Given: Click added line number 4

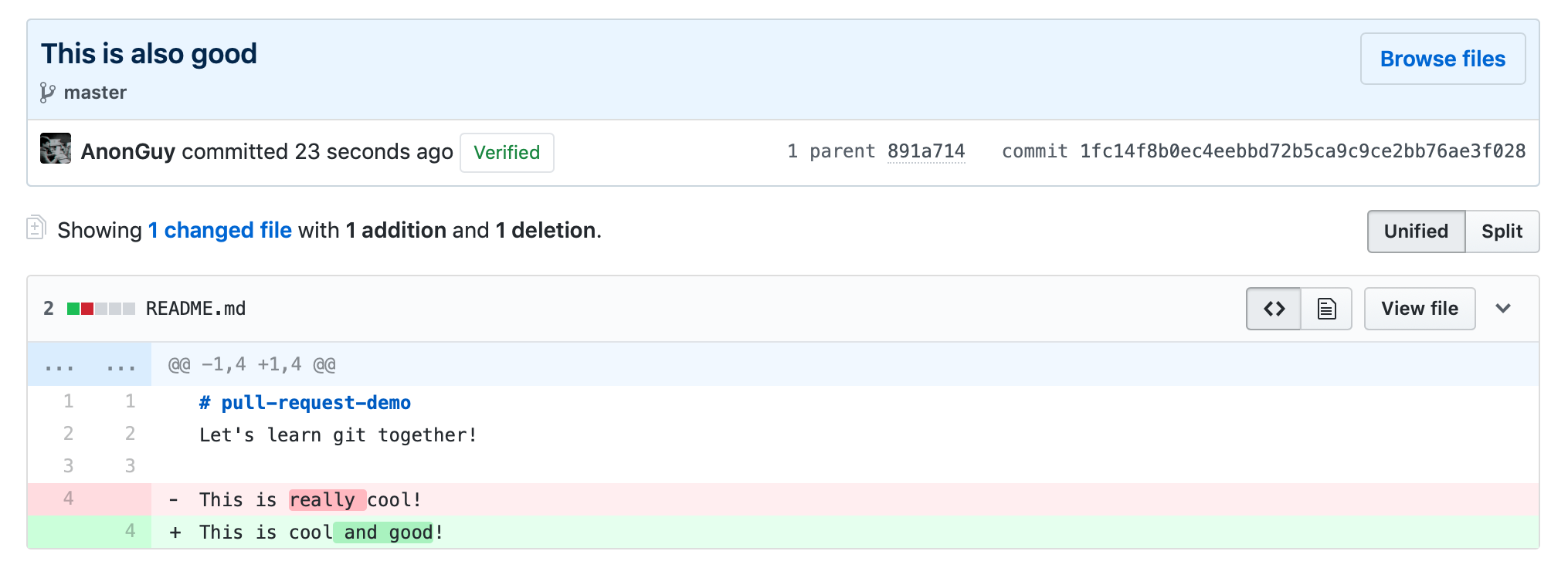Looking at the screenshot, I should [x=130, y=531].
